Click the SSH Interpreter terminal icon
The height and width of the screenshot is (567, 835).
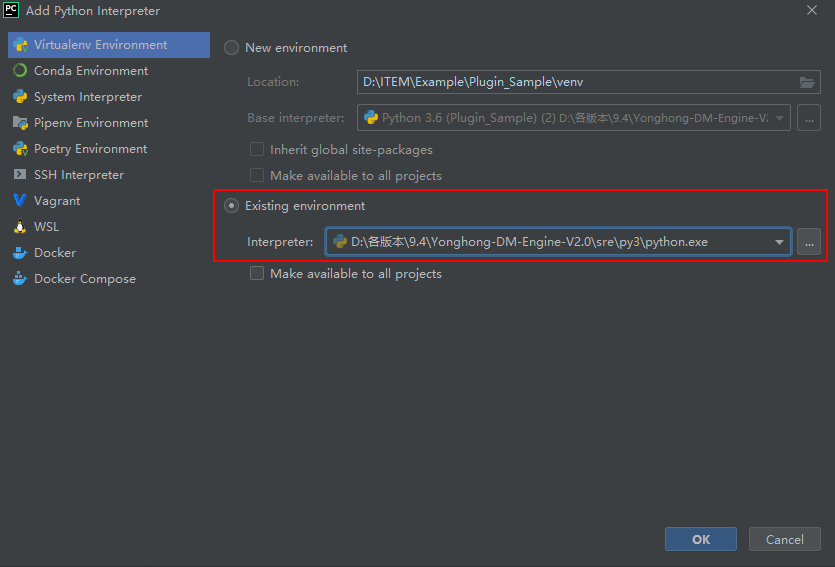pos(20,175)
